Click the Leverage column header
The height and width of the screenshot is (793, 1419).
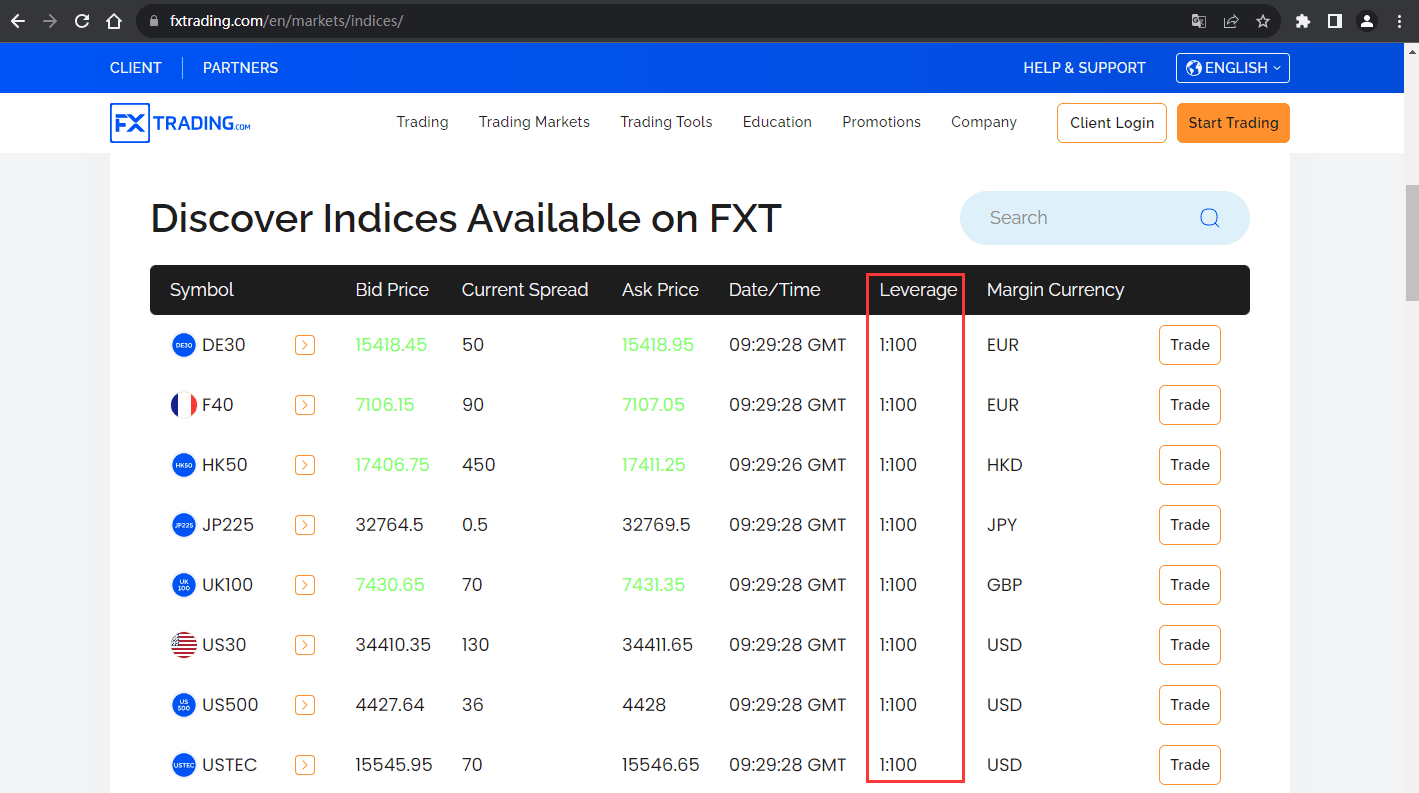point(918,290)
